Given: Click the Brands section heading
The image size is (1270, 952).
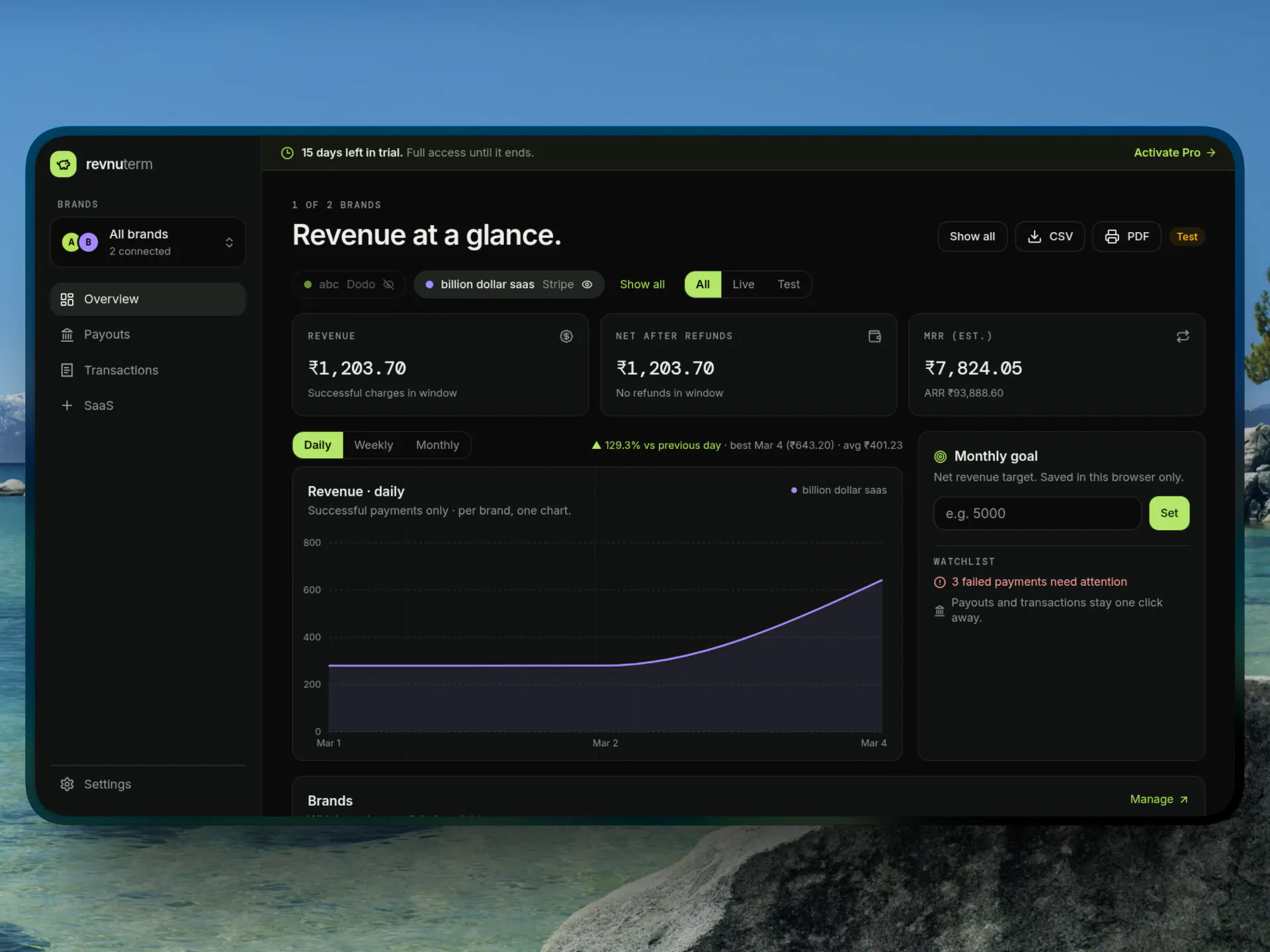Looking at the screenshot, I should pyautogui.click(x=330, y=801).
